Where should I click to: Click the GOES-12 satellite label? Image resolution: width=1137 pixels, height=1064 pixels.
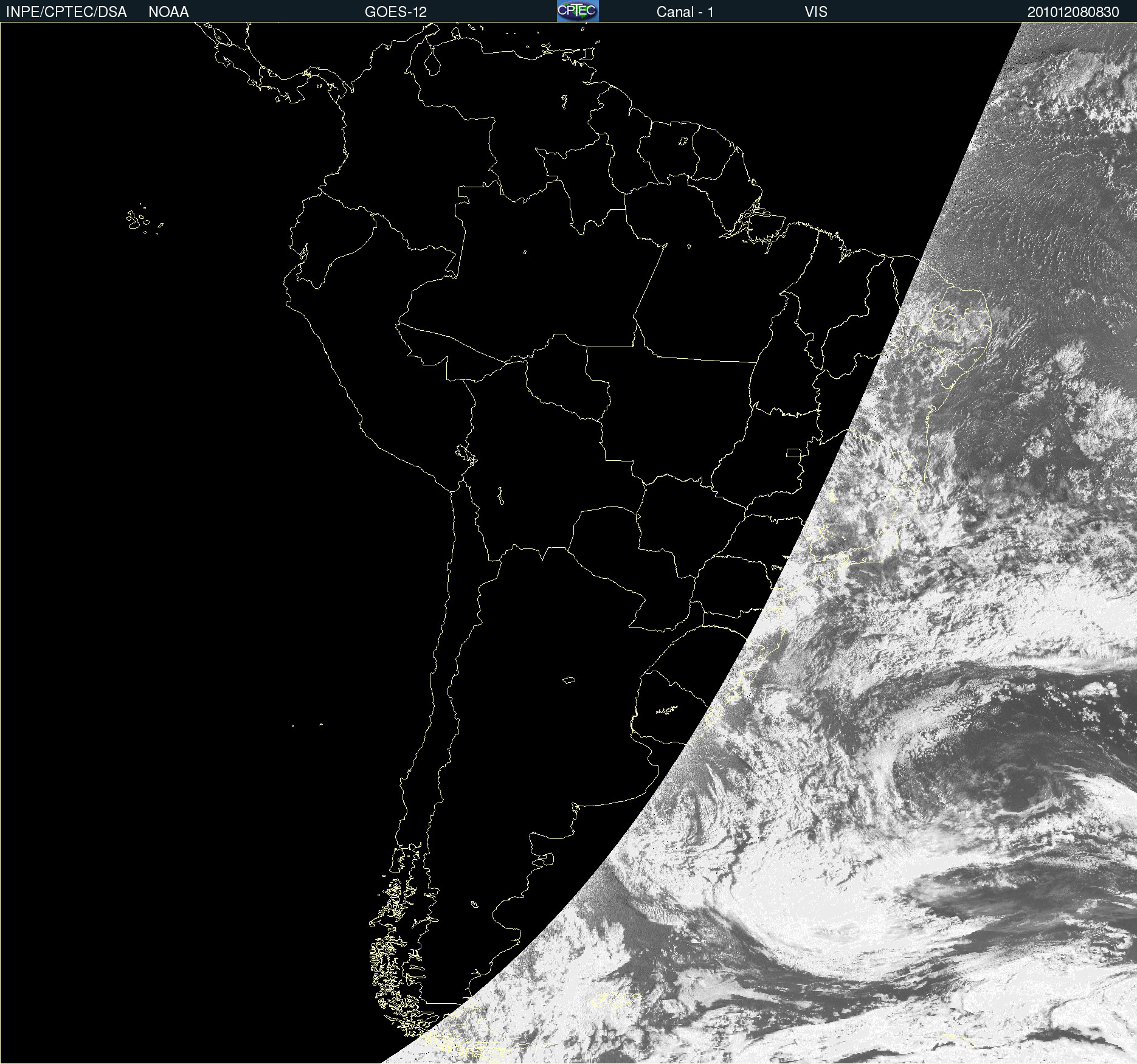pyautogui.click(x=396, y=12)
